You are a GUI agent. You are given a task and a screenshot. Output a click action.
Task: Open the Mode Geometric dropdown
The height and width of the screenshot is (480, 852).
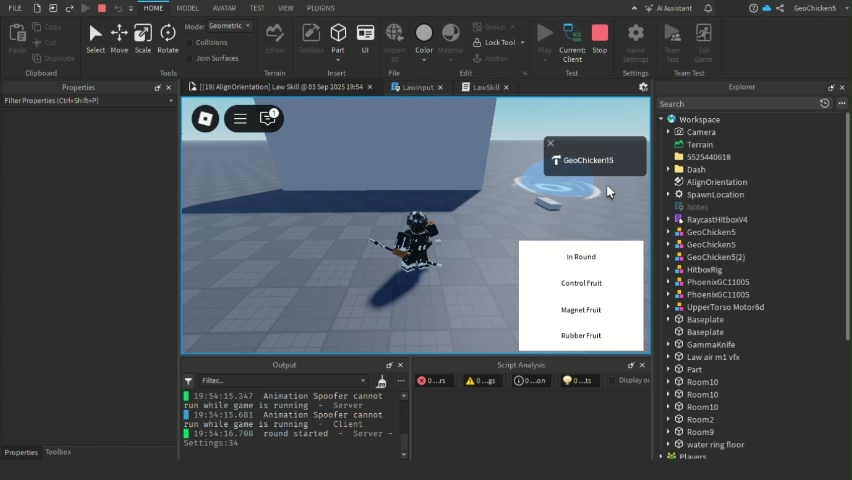230,26
